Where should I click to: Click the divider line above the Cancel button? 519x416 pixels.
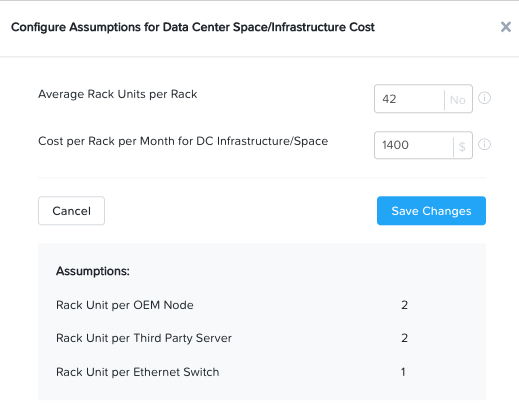point(262,178)
